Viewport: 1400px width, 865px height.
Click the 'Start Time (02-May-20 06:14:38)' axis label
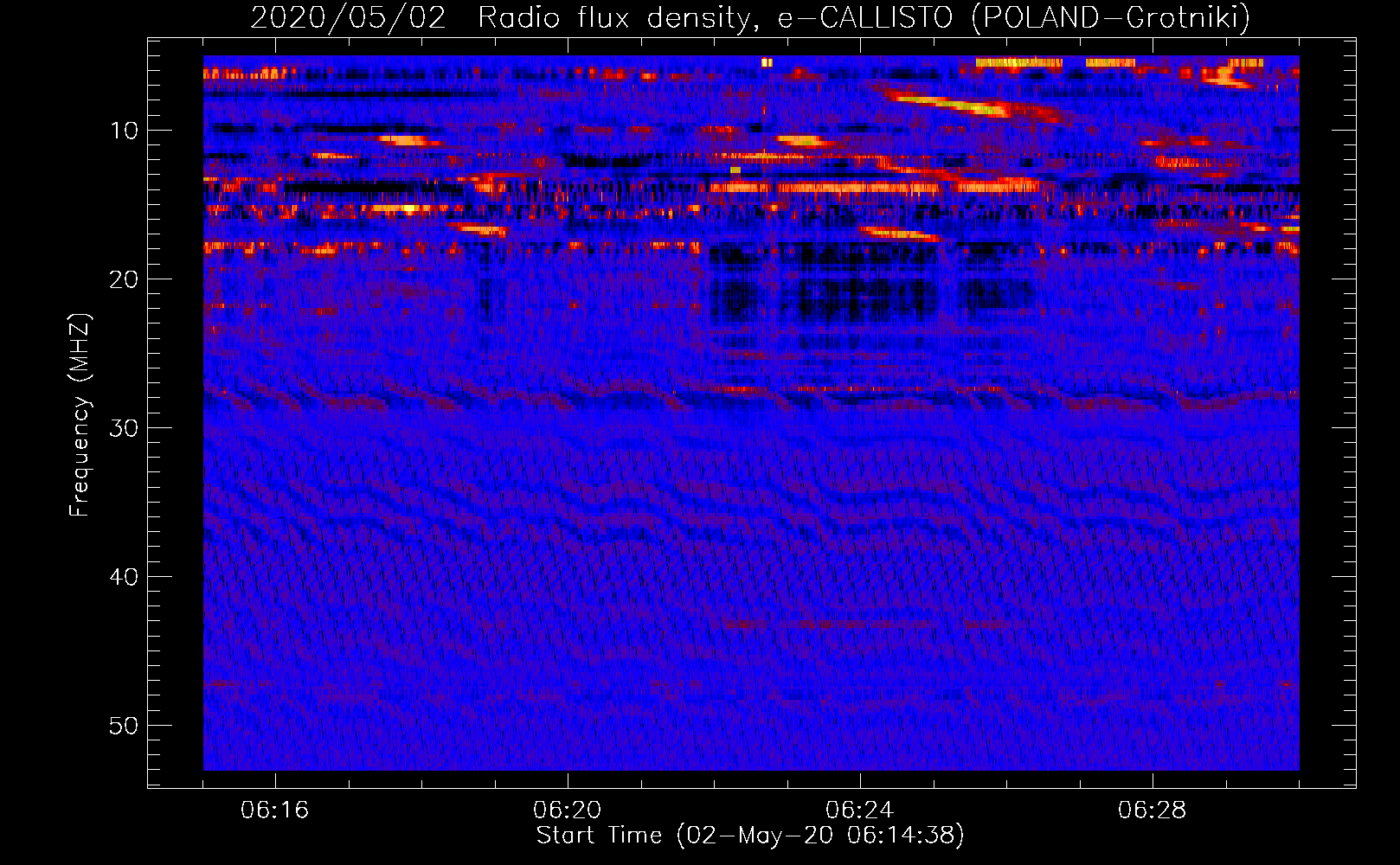click(750, 836)
